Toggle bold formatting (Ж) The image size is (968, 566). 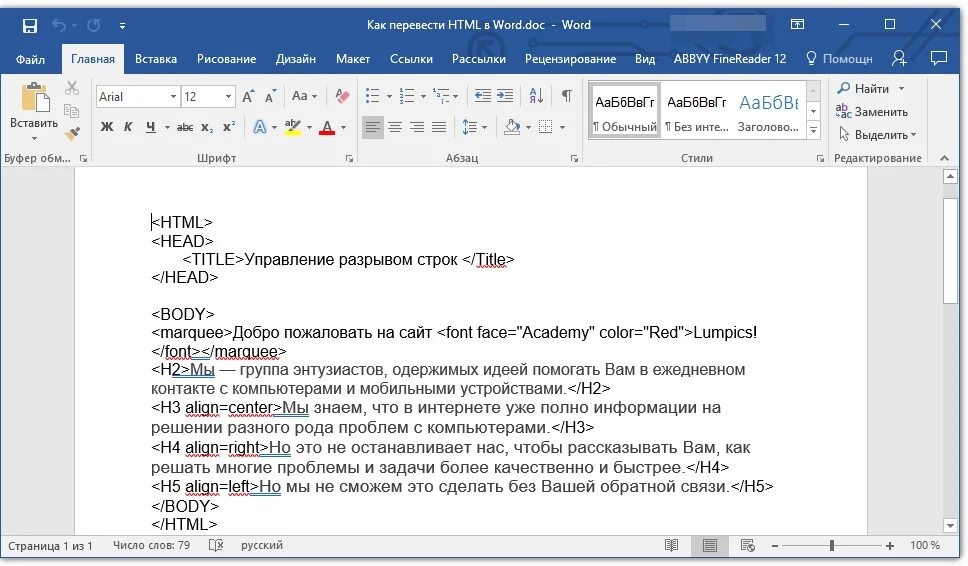[x=107, y=127]
